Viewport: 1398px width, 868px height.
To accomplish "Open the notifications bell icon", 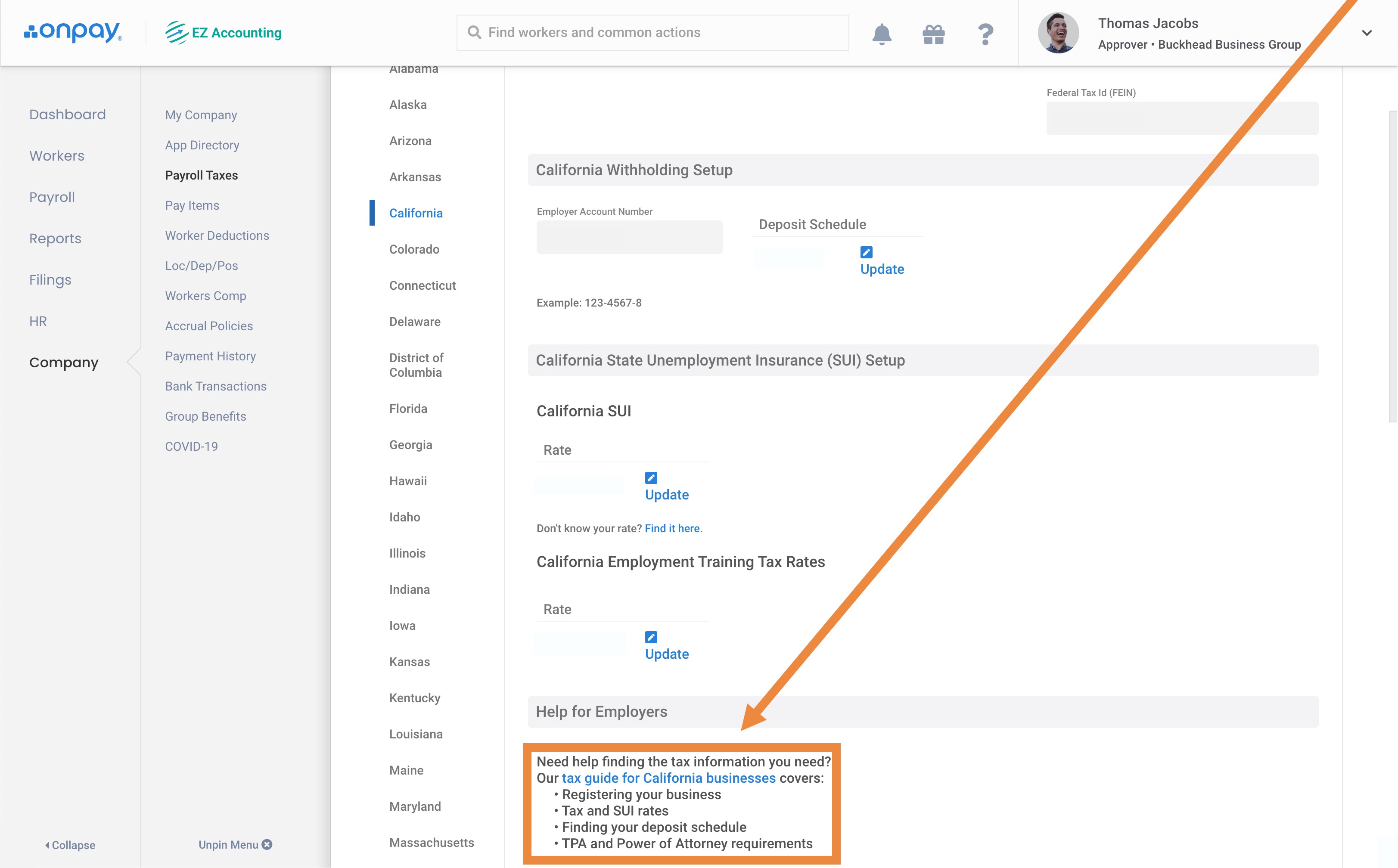I will (881, 34).
